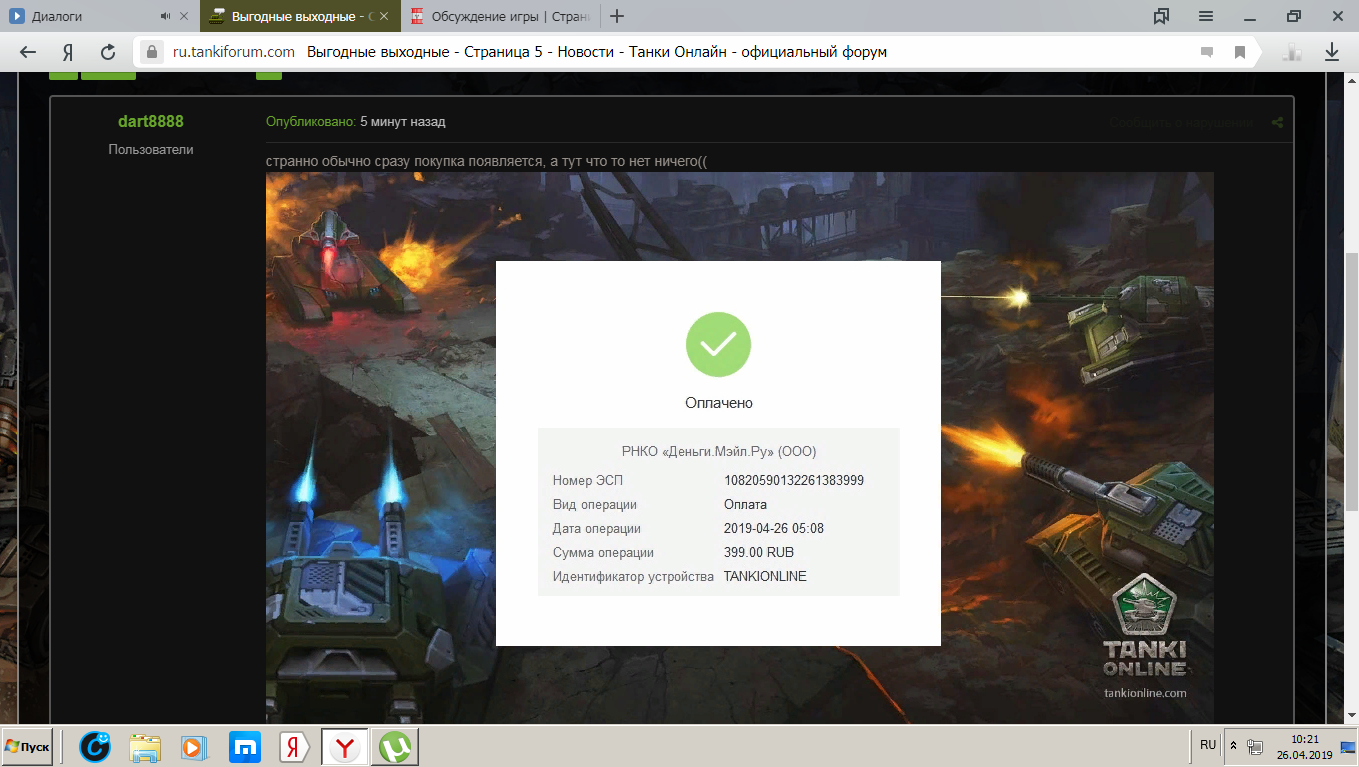Open uTorrent from the taskbar
1359x767 pixels.
[394, 747]
